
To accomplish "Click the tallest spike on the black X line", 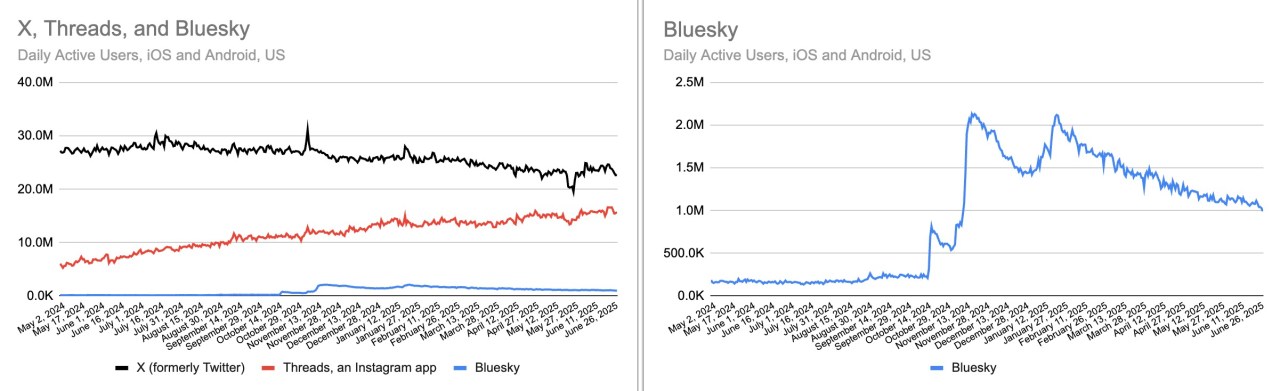I will (x=308, y=124).
